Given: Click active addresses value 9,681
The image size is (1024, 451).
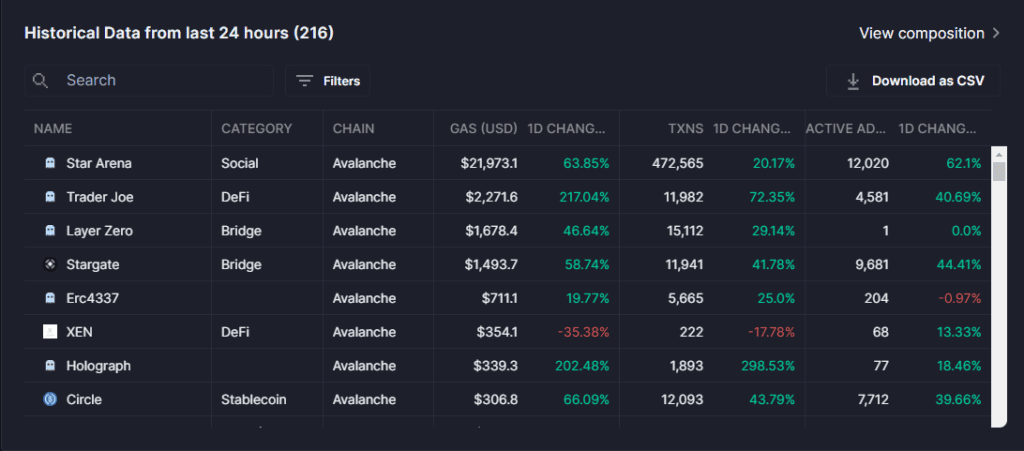Looking at the screenshot, I should [x=871, y=264].
